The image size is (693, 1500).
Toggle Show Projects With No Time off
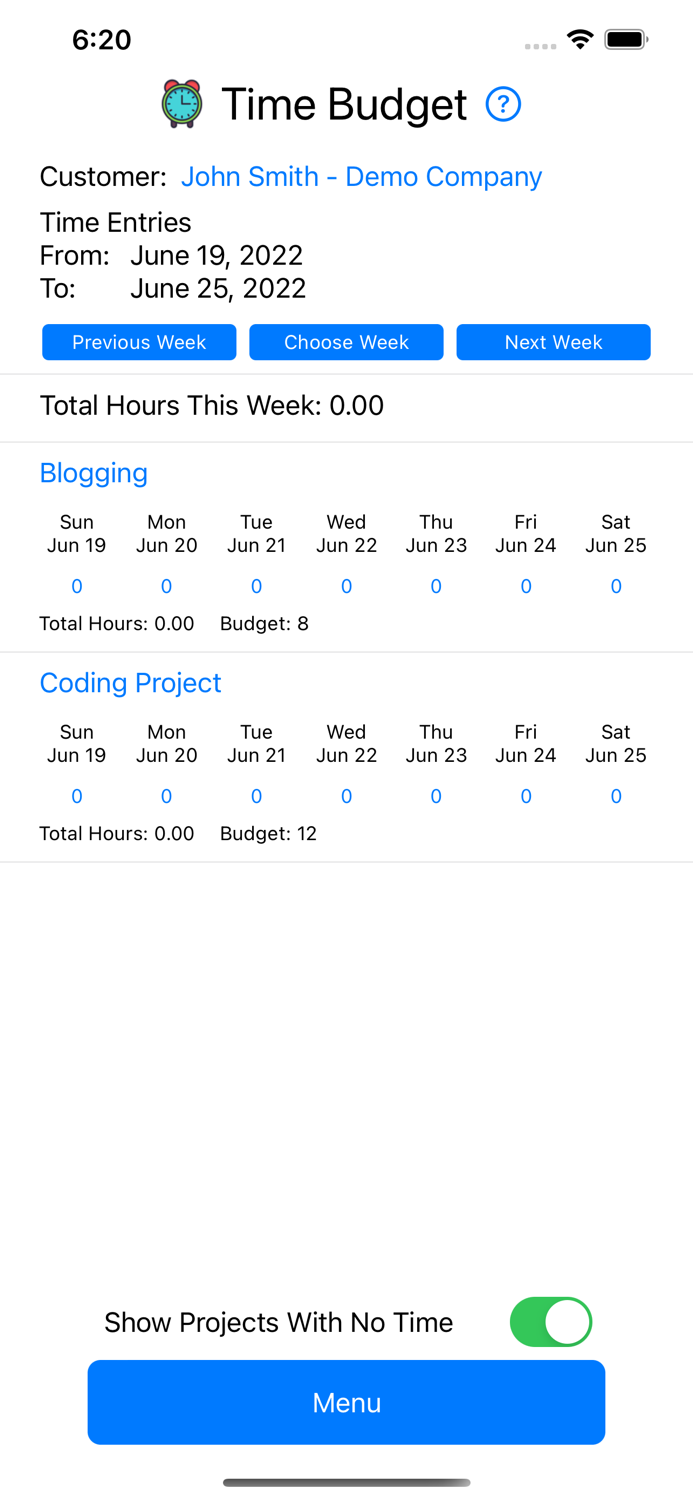[551, 1321]
